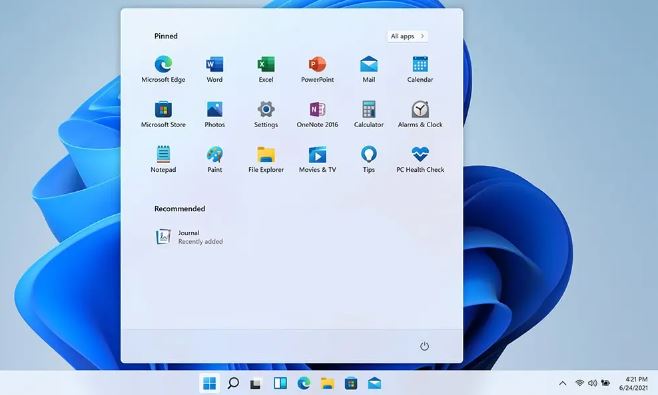
Task: Click the Recommended section heading
Action: pyautogui.click(x=180, y=209)
